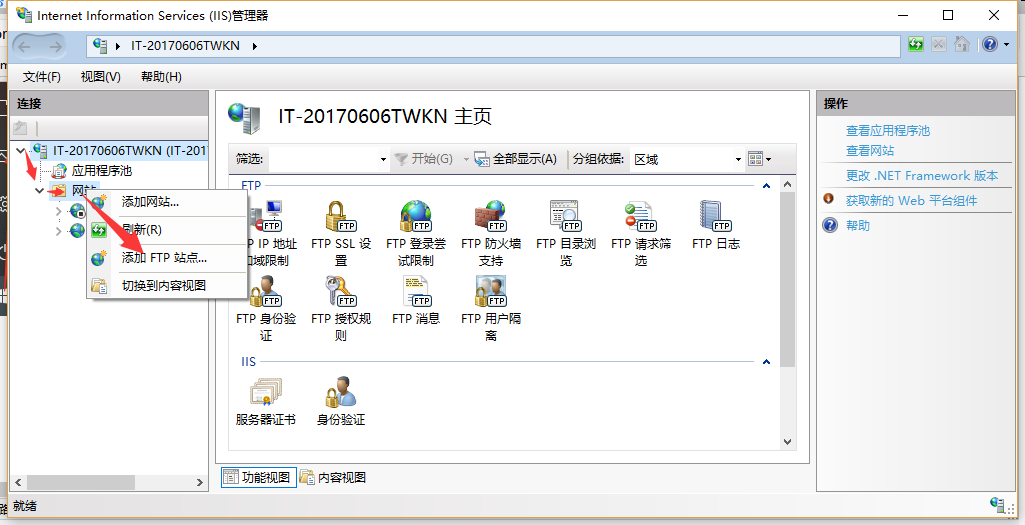Viewport: 1025px width, 525px height.
Task: Open 服务器证书 feature
Action: point(265,401)
